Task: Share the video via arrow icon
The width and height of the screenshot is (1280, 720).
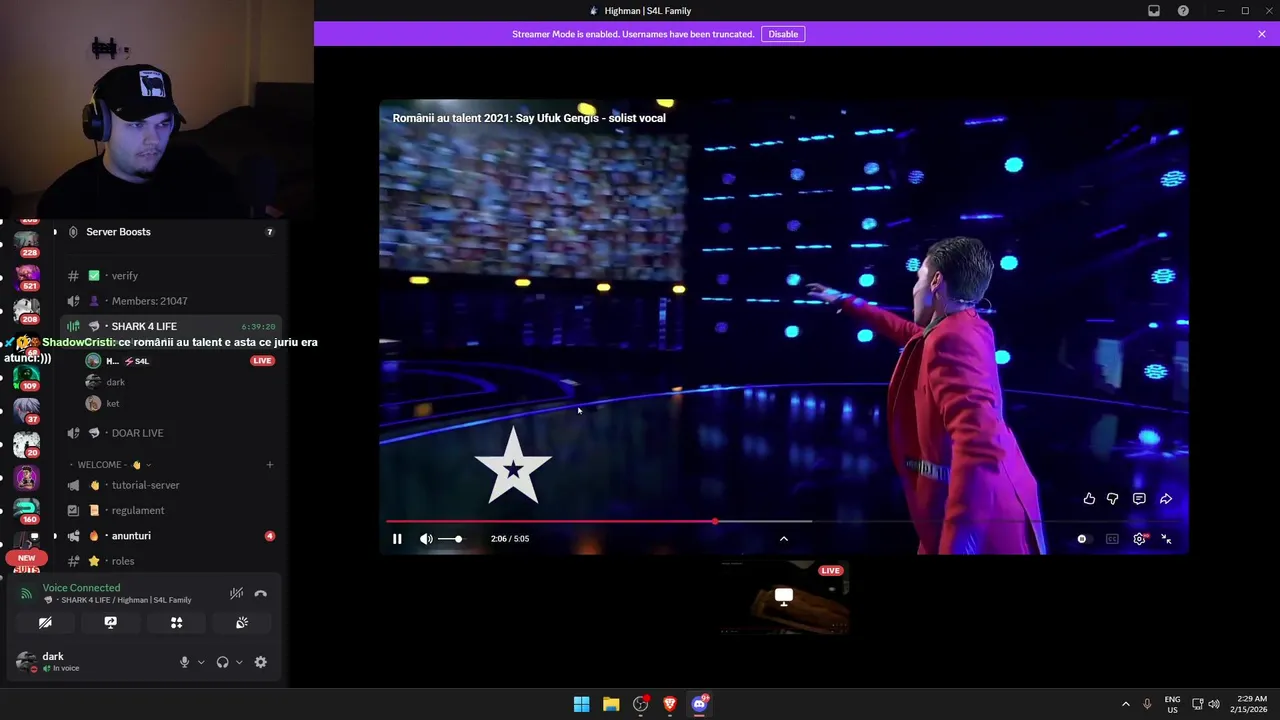Action: pos(1166,499)
